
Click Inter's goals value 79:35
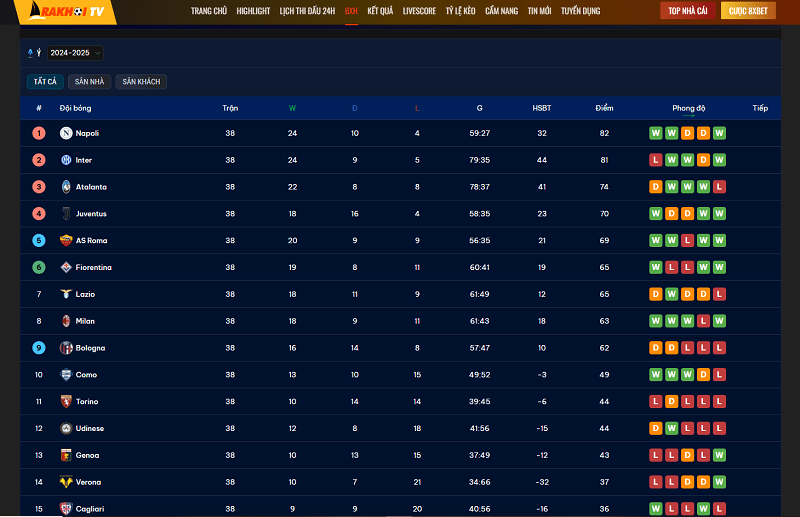(x=480, y=160)
